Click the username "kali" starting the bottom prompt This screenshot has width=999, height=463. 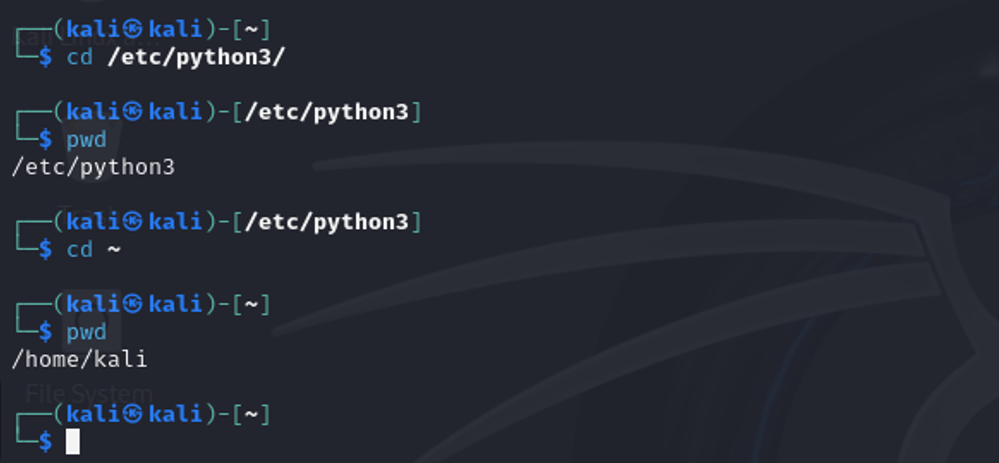coord(94,413)
